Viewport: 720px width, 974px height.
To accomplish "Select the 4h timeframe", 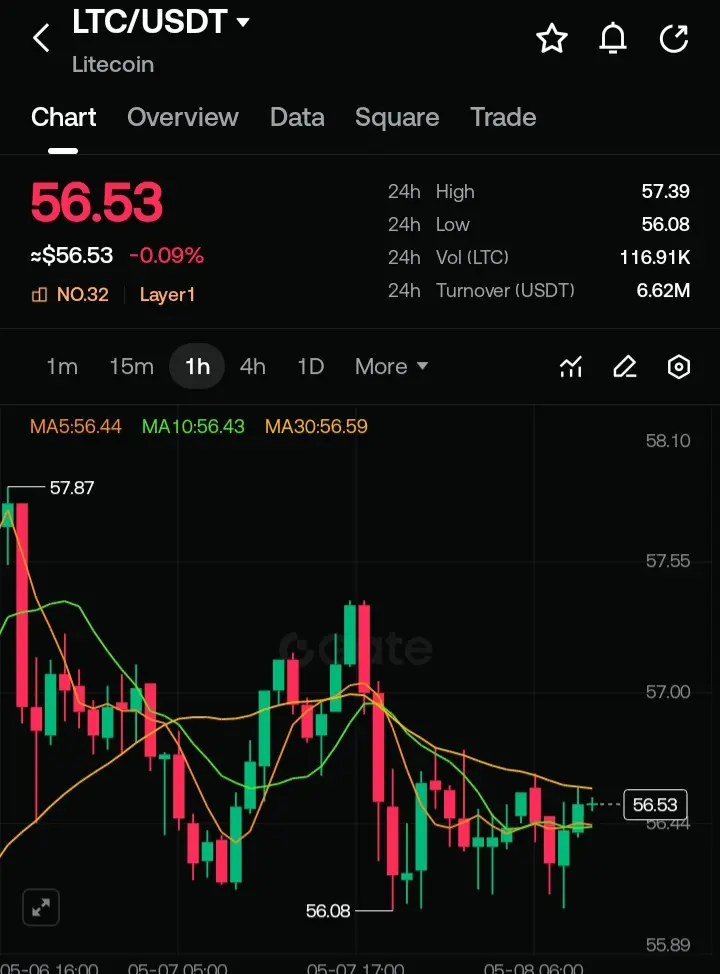I will point(252,366).
